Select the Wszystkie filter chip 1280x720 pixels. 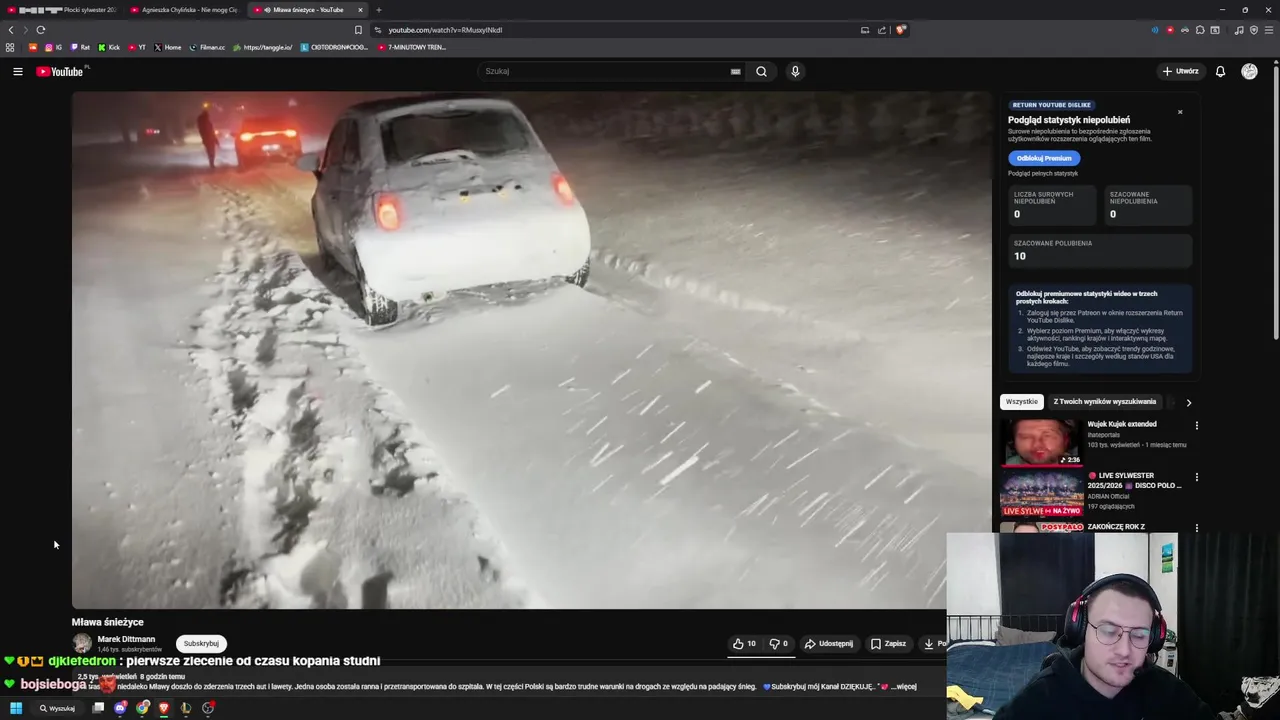point(1022,402)
